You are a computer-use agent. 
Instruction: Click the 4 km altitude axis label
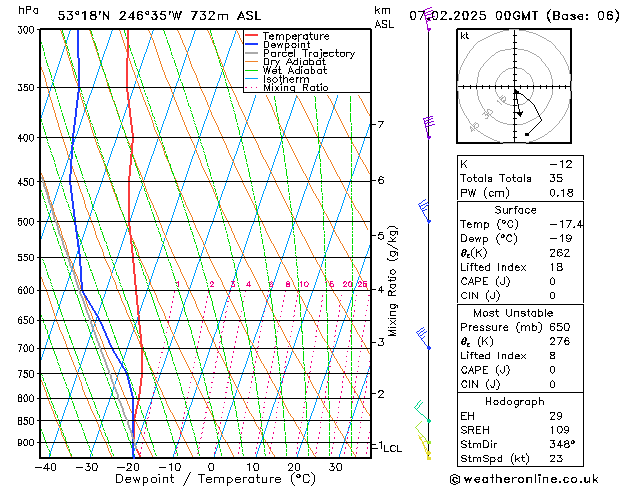pyautogui.click(x=381, y=289)
